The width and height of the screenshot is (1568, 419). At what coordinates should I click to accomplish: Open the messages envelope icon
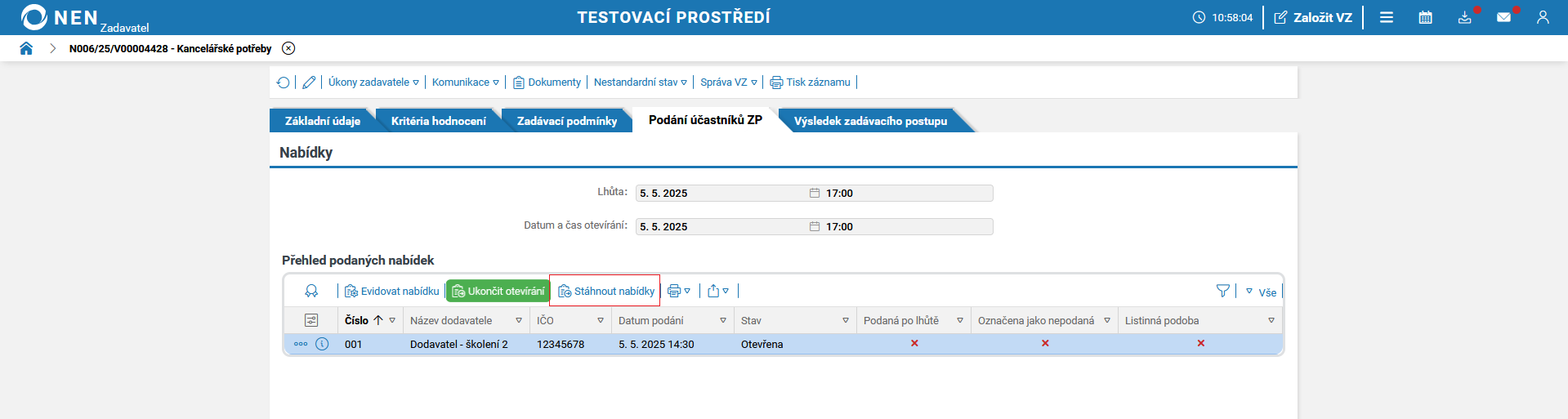[x=1503, y=17]
